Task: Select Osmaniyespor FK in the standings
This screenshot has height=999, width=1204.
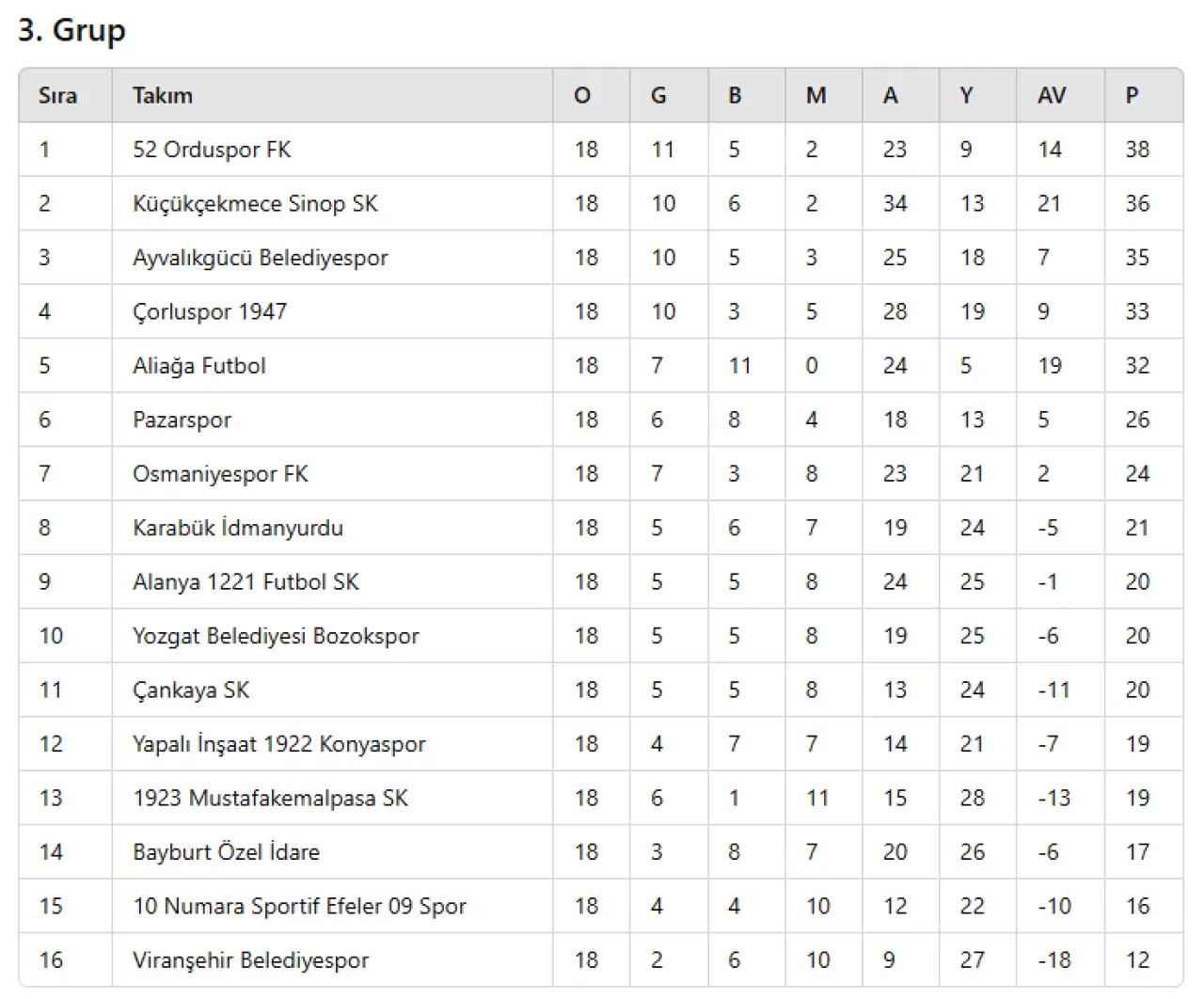Action: tap(220, 474)
